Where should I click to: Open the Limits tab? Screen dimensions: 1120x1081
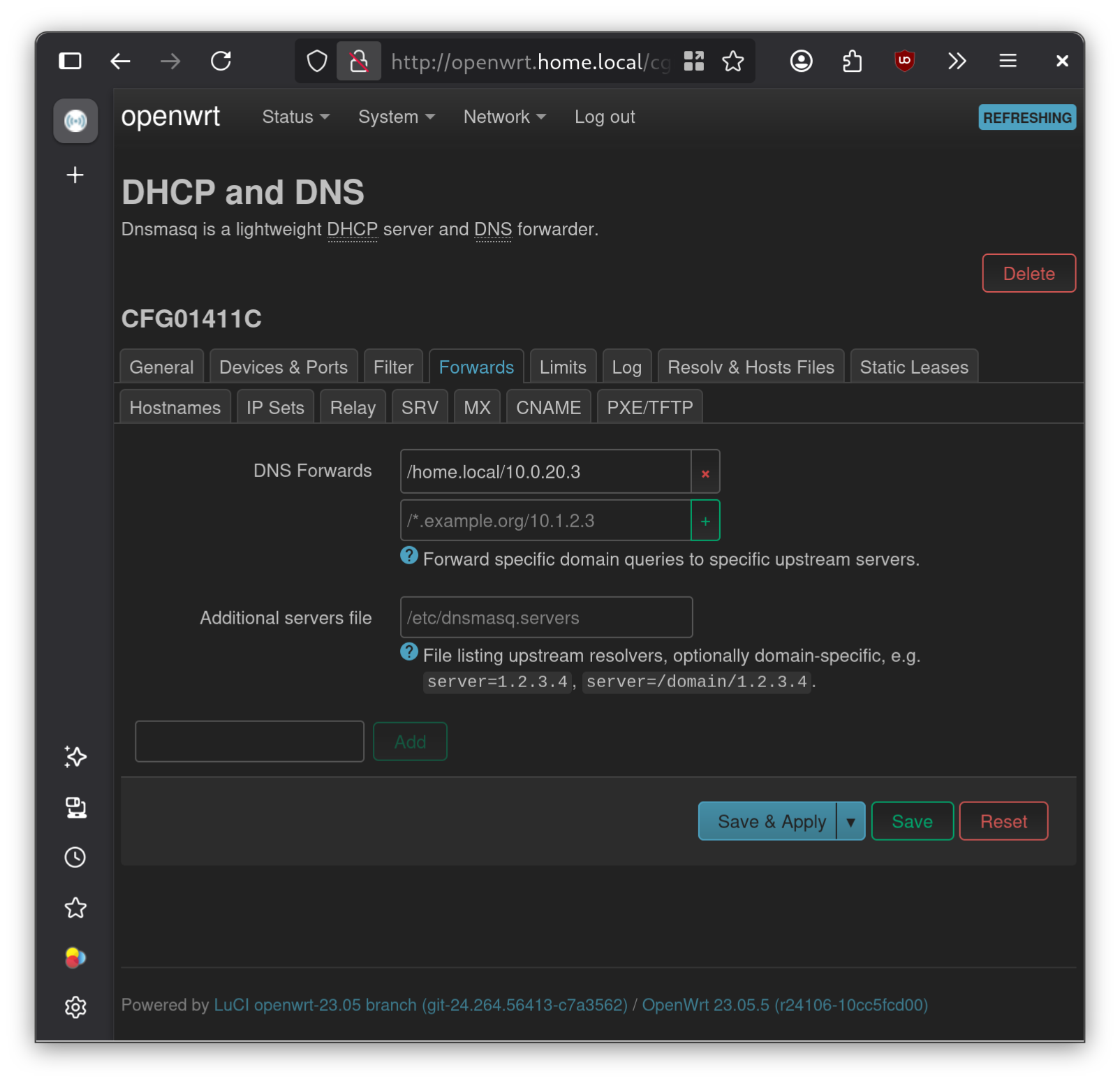[563, 367]
